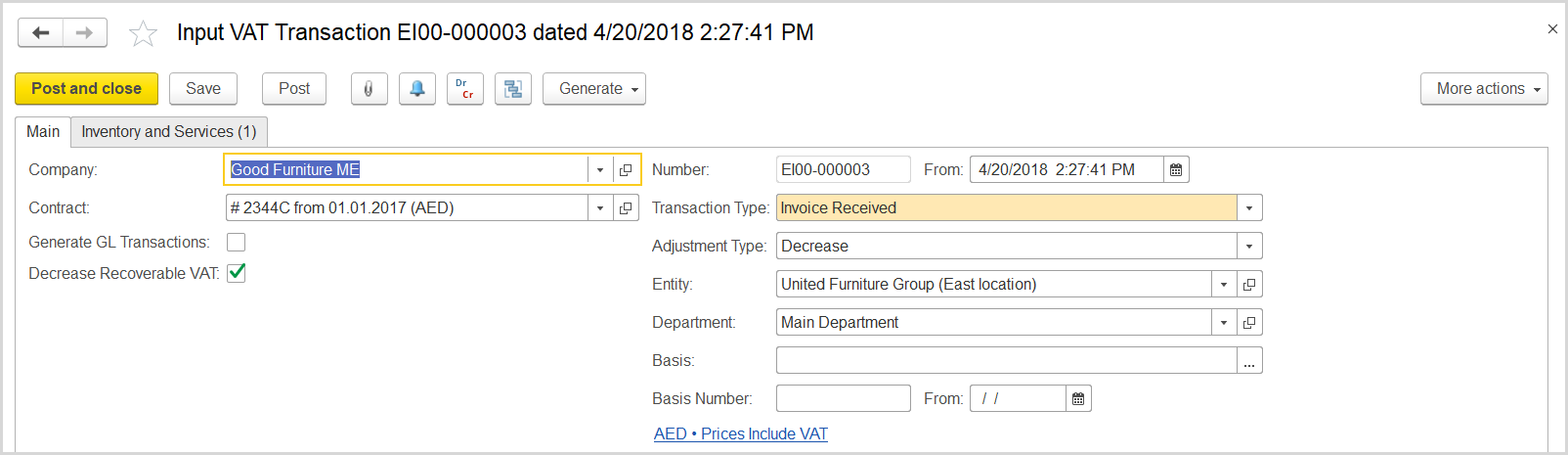The height and width of the screenshot is (455, 1568).
Task: Open AED Prices Include VAT link
Action: pos(740,433)
